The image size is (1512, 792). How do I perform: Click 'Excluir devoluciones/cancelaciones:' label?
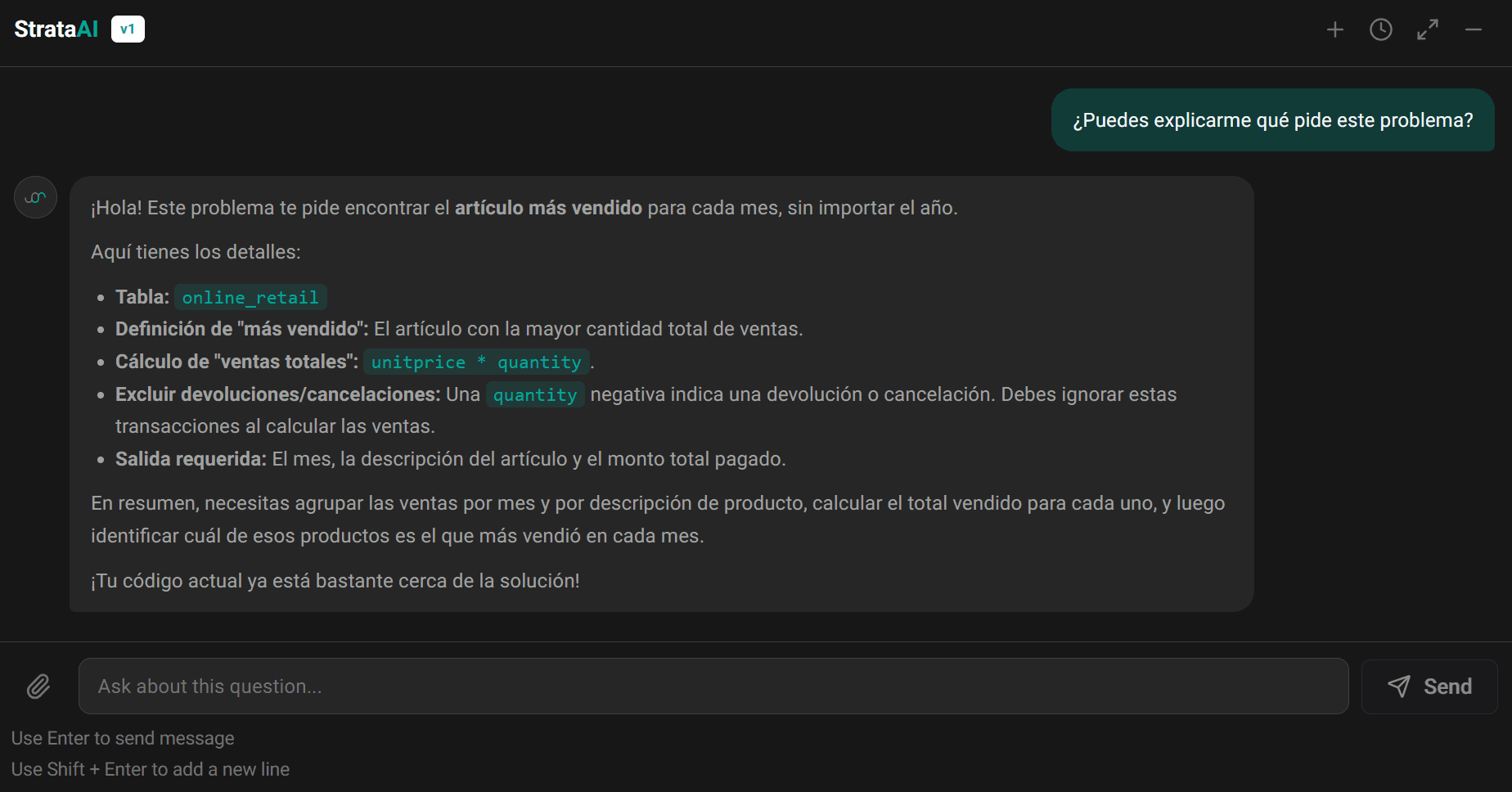[x=278, y=394]
